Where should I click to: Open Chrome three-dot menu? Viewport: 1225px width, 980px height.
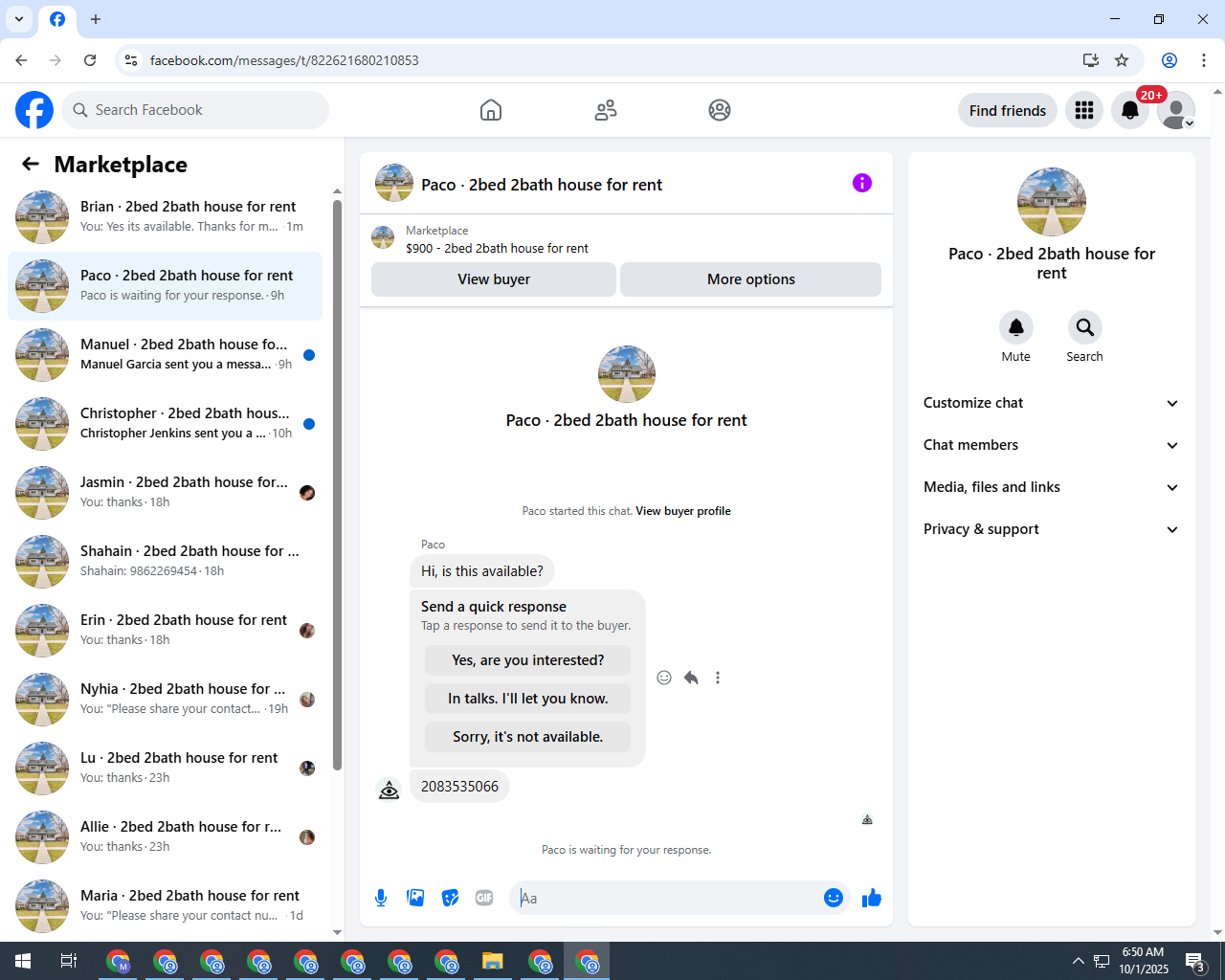[x=1204, y=60]
